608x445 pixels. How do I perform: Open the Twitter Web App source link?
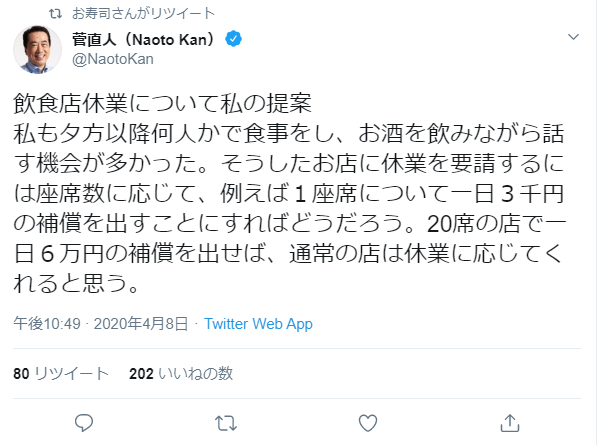[x=258, y=324]
